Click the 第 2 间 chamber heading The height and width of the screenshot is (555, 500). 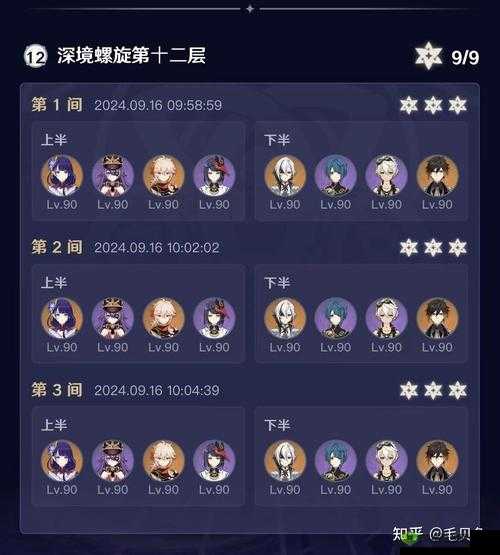coord(57,247)
